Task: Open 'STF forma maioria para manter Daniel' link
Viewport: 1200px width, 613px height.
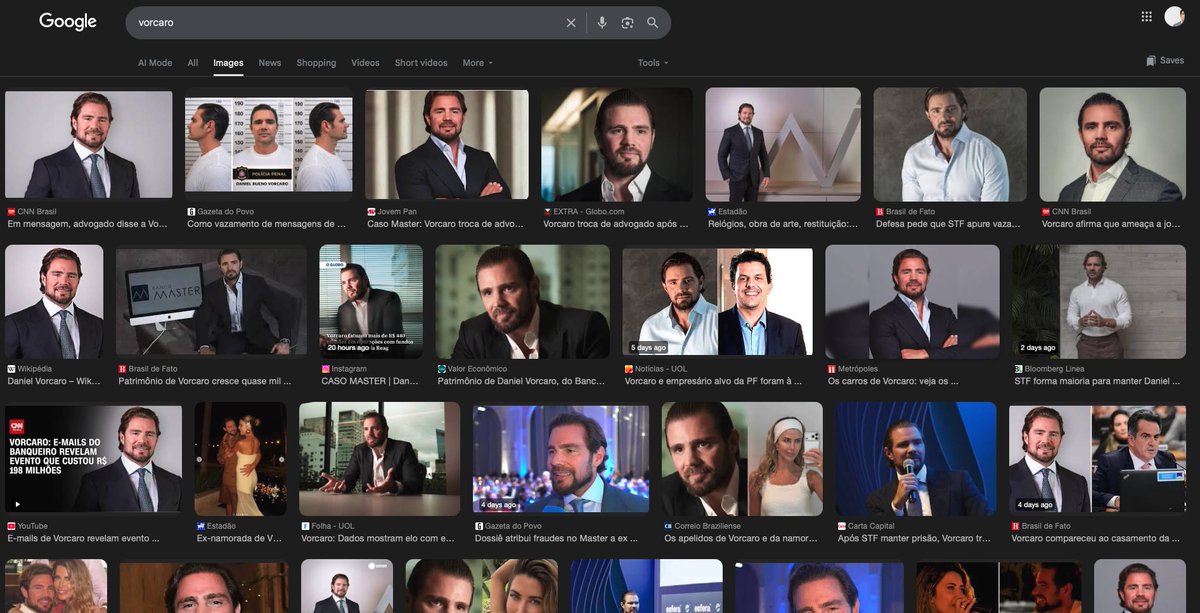Action: [x=1099, y=381]
